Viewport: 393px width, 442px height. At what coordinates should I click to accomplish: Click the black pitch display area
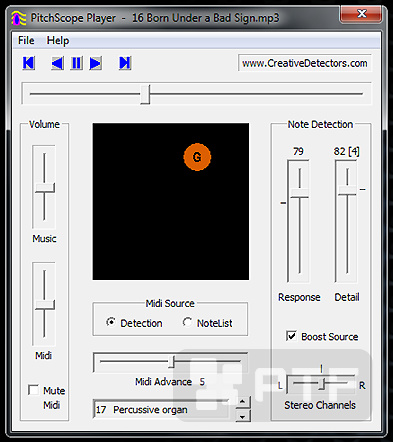tap(171, 201)
